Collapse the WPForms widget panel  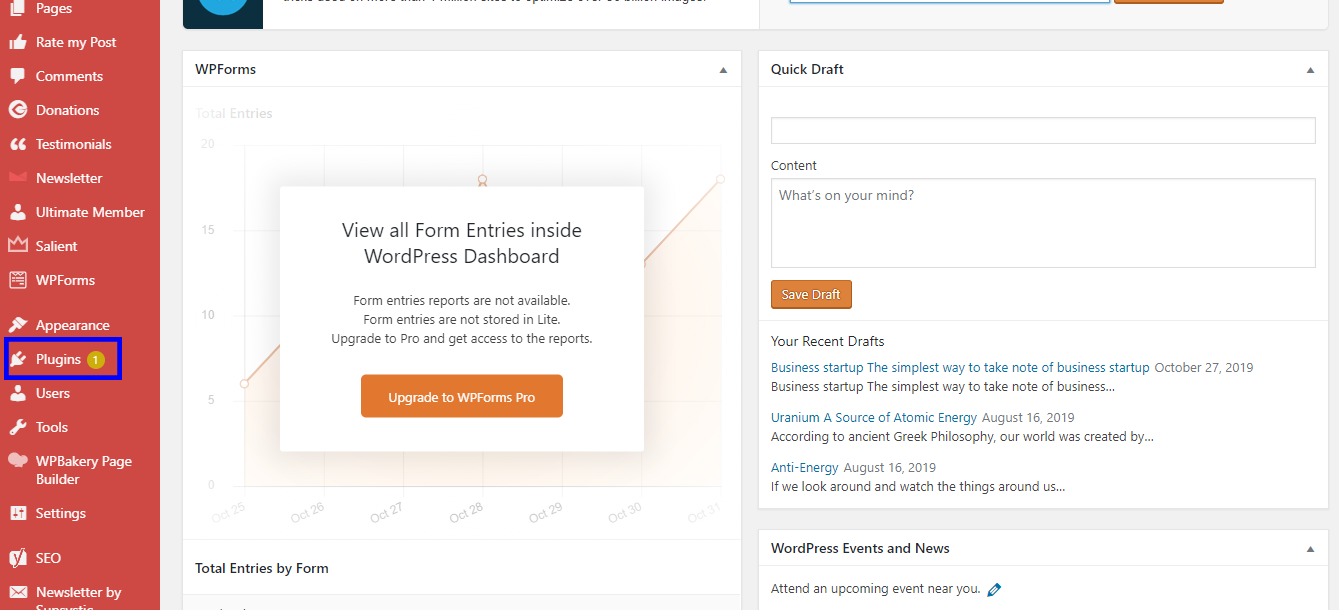(723, 70)
